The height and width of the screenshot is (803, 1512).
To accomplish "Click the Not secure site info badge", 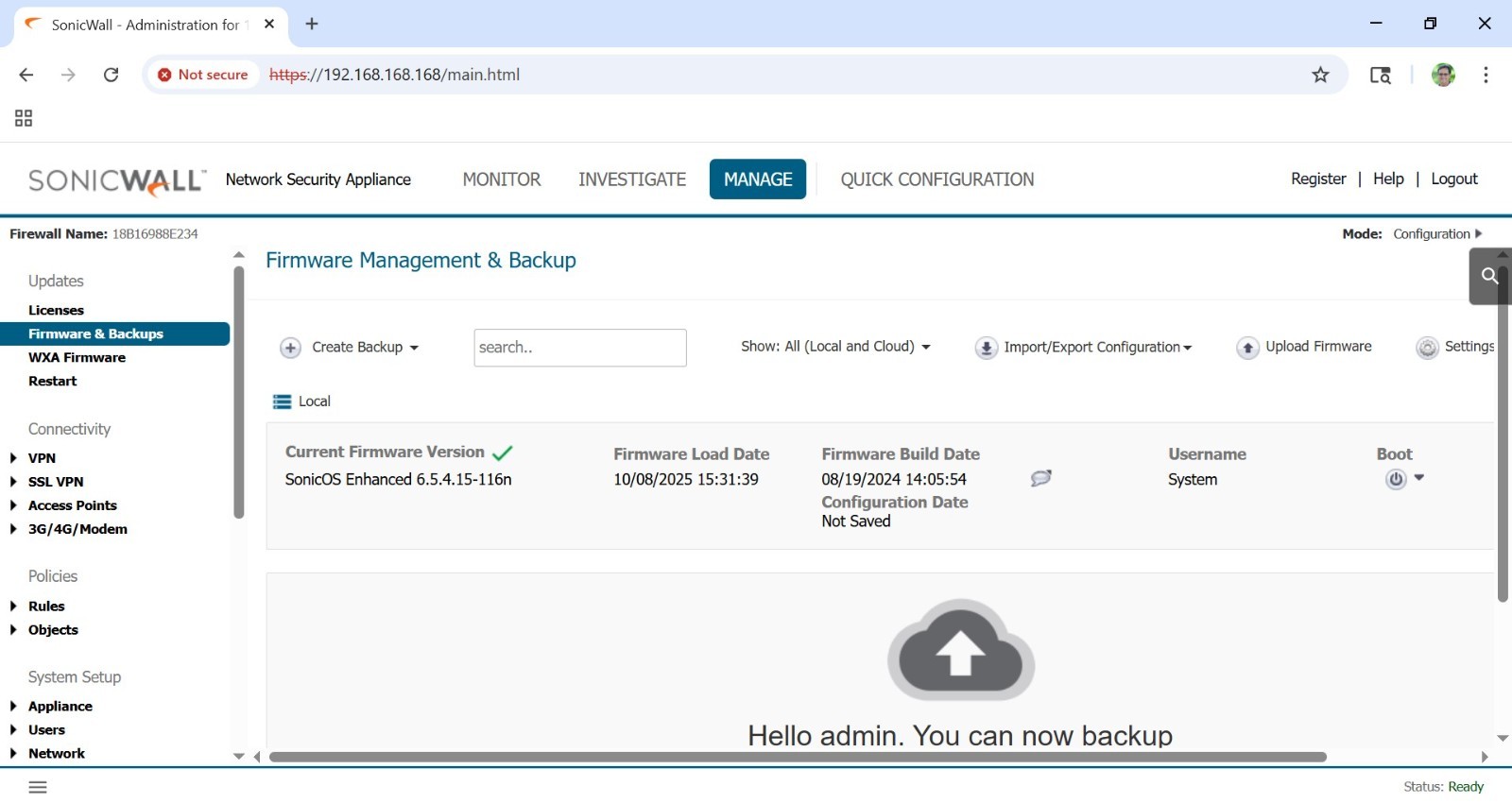I will tap(203, 75).
